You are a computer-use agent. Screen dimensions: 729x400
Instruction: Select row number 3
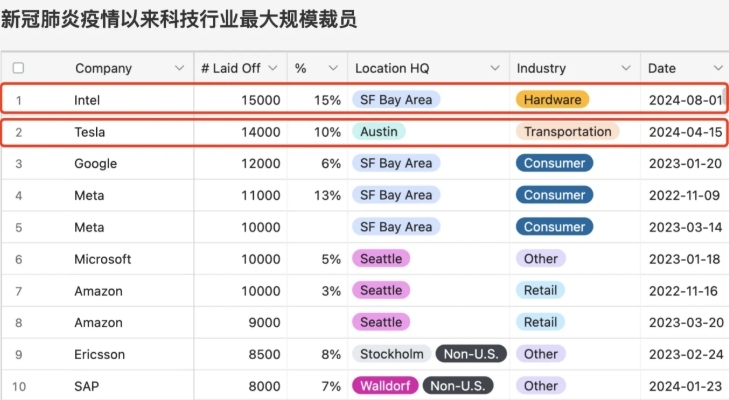pos(19,164)
